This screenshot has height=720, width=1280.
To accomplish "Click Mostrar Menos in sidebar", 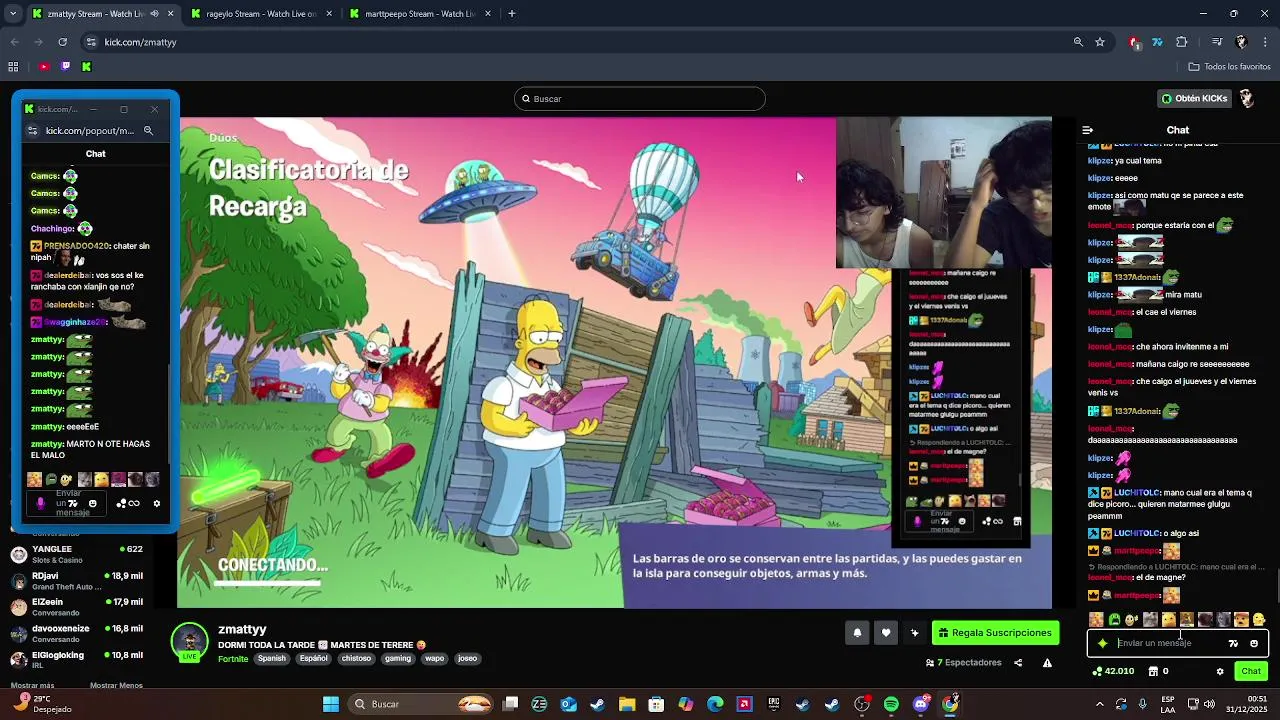I will [116, 685].
